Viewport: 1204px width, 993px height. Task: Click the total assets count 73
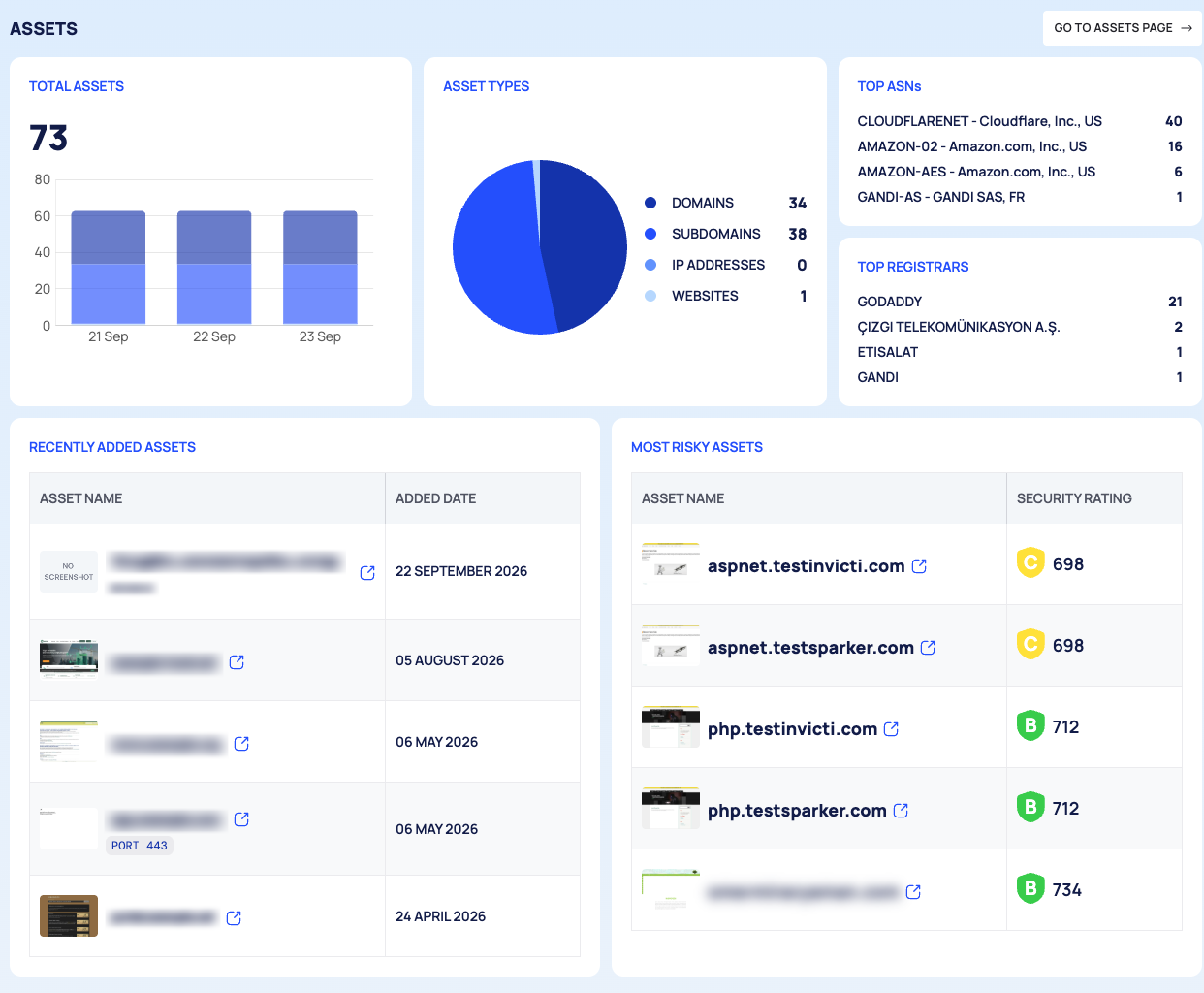click(x=48, y=138)
